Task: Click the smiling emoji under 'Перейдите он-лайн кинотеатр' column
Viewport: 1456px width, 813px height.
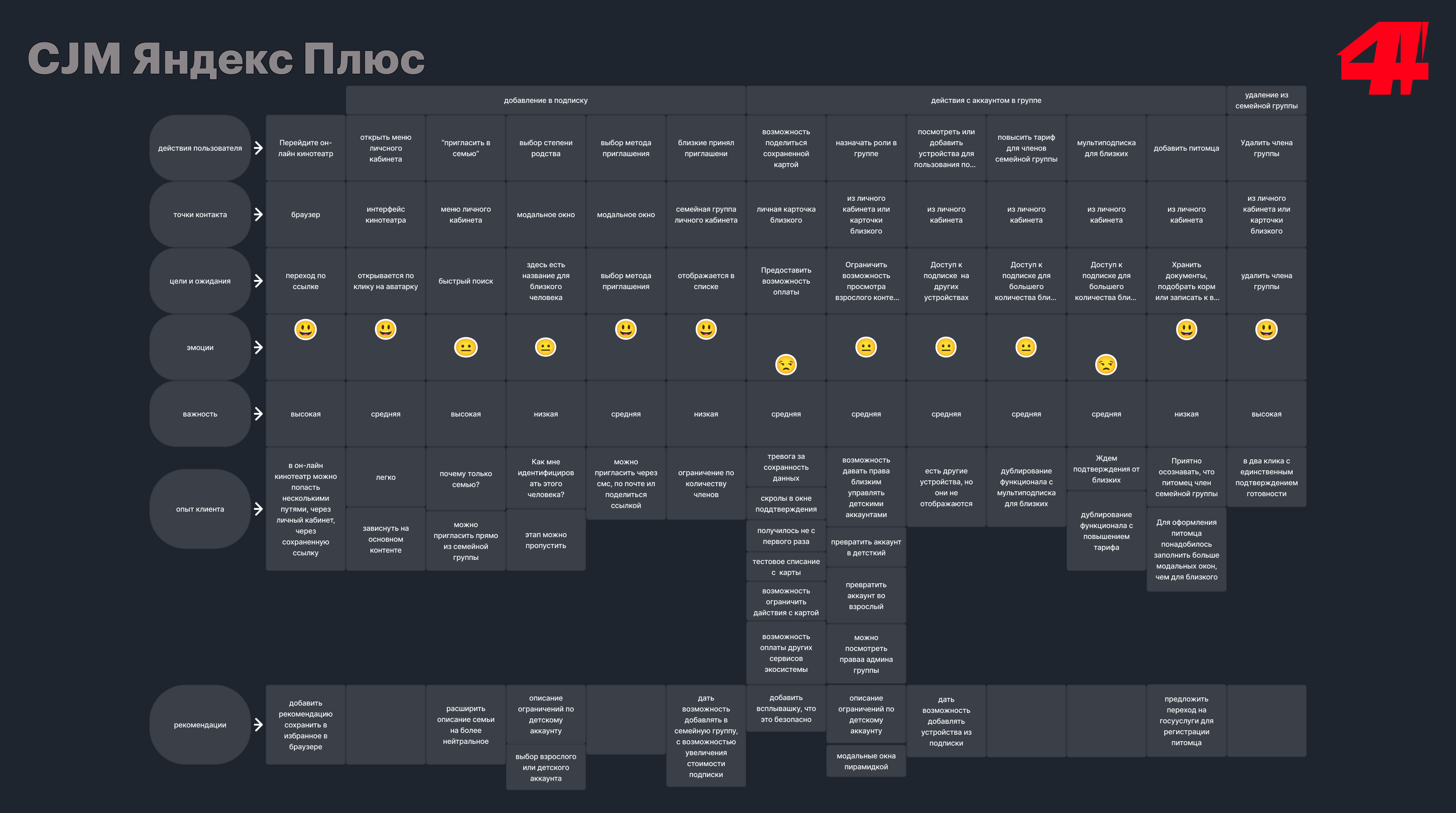Action: pos(305,329)
